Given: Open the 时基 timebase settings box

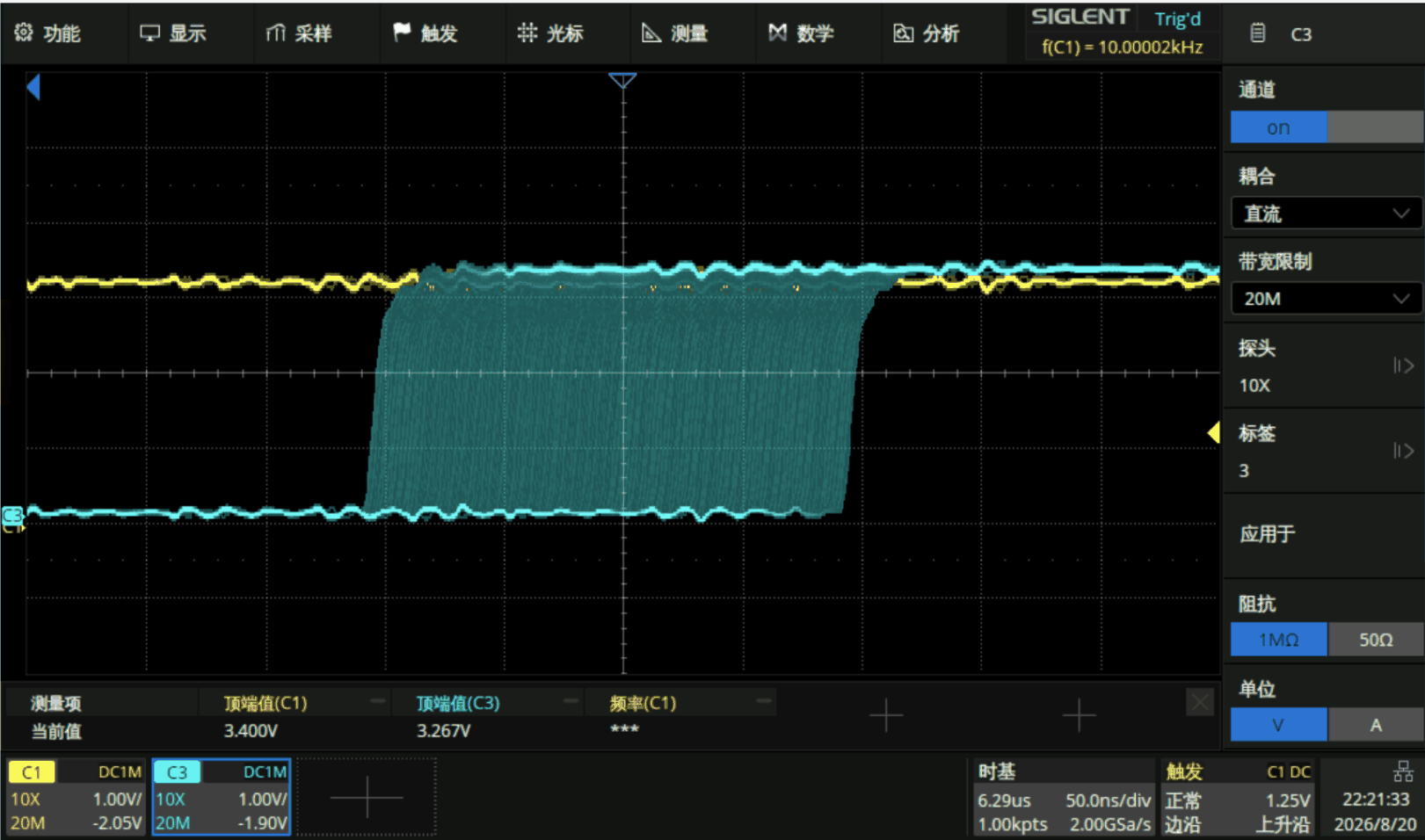Looking at the screenshot, I should click(1064, 798).
